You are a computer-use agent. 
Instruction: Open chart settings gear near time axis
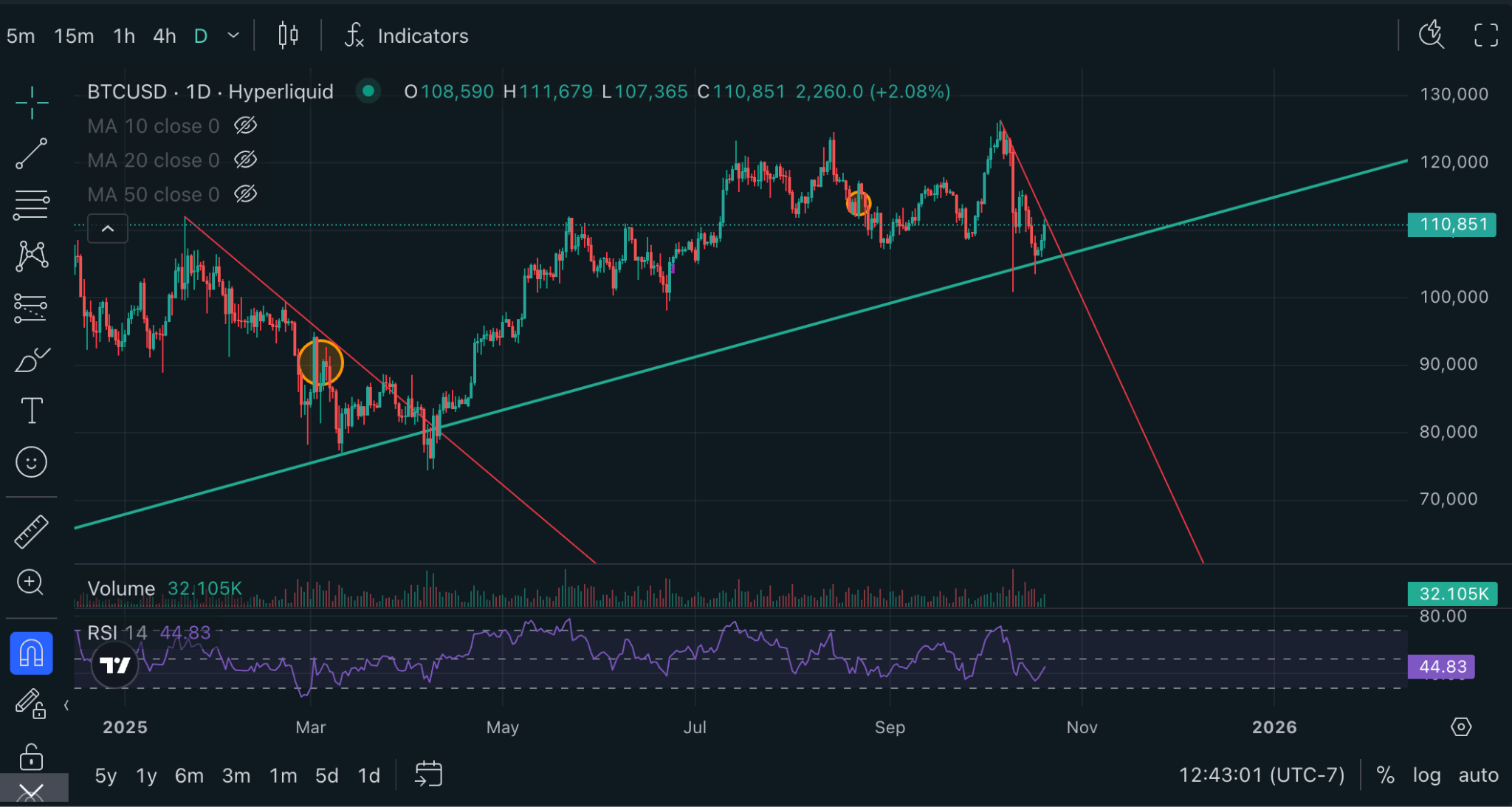(1461, 727)
